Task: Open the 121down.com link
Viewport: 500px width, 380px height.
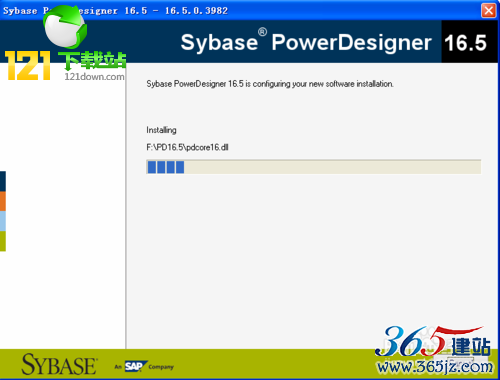Action: [94, 77]
